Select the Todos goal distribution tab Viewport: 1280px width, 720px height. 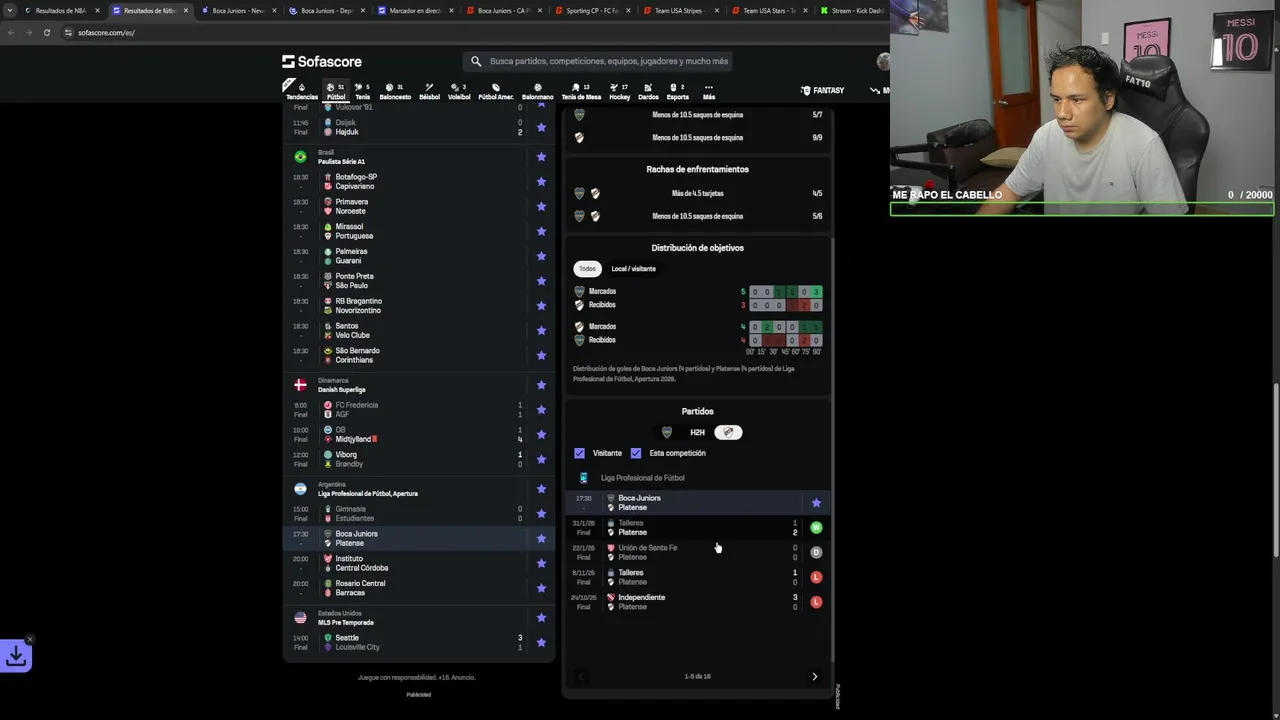click(587, 269)
